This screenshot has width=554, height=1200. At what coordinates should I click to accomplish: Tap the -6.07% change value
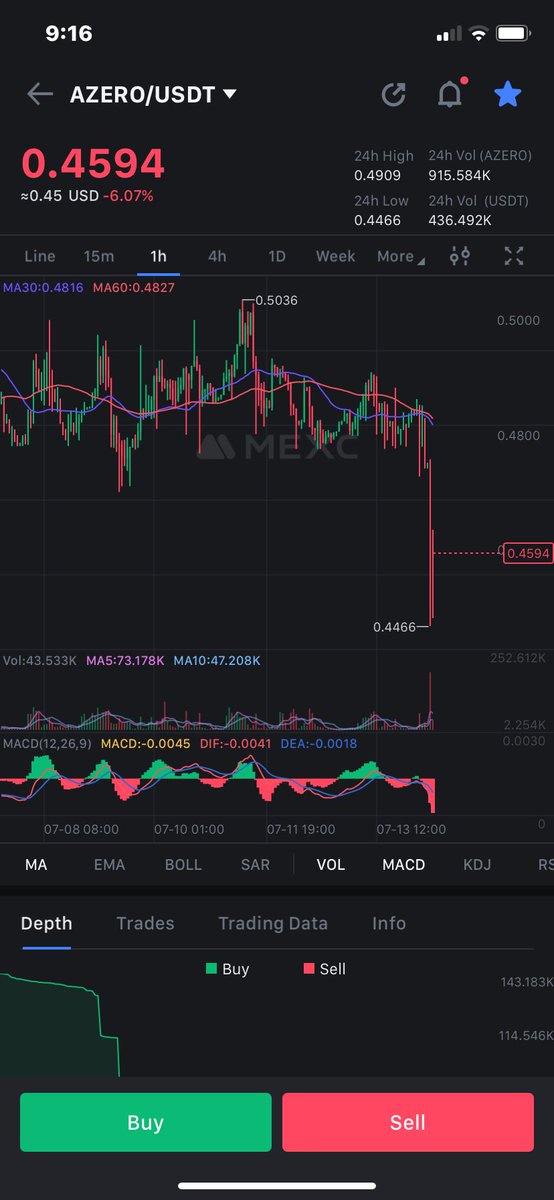tap(128, 196)
